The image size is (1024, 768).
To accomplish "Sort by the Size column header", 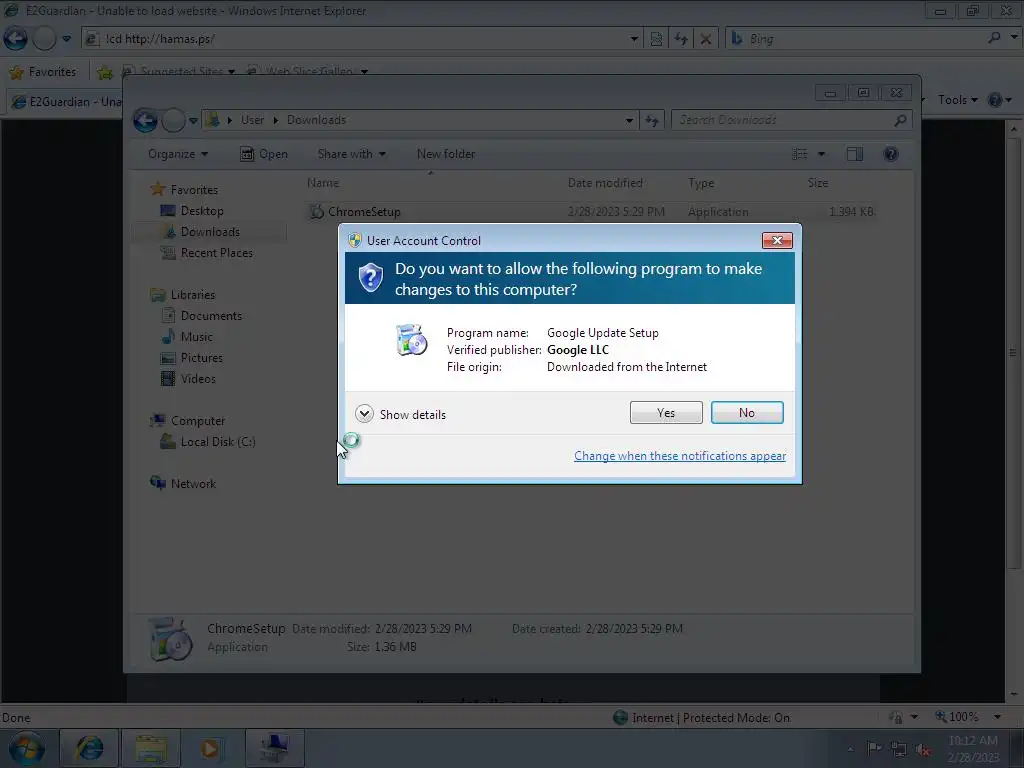I will [x=818, y=183].
